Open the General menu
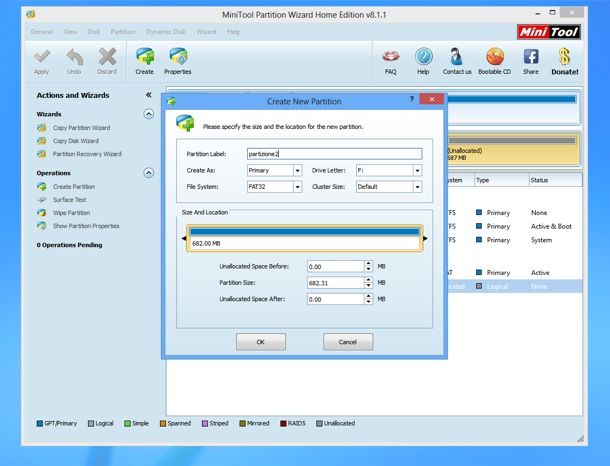 42,32
